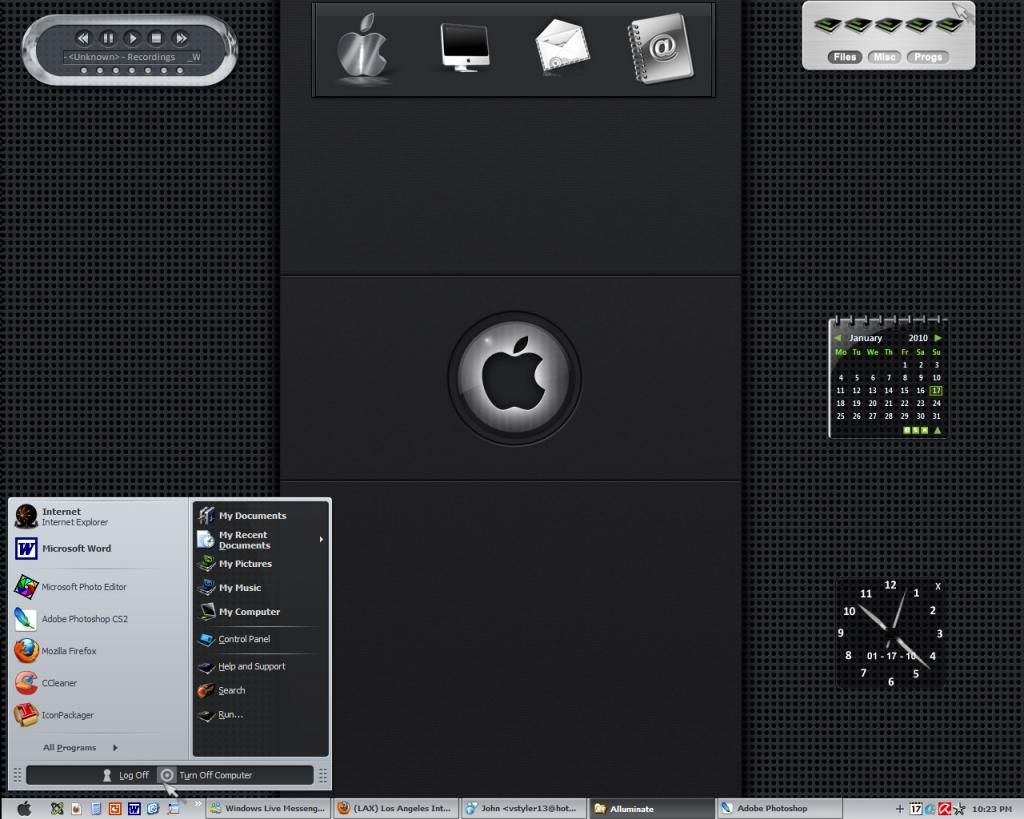This screenshot has width=1024, height=819.
Task: Open Control Panel from the start menu
Action: (x=261, y=639)
